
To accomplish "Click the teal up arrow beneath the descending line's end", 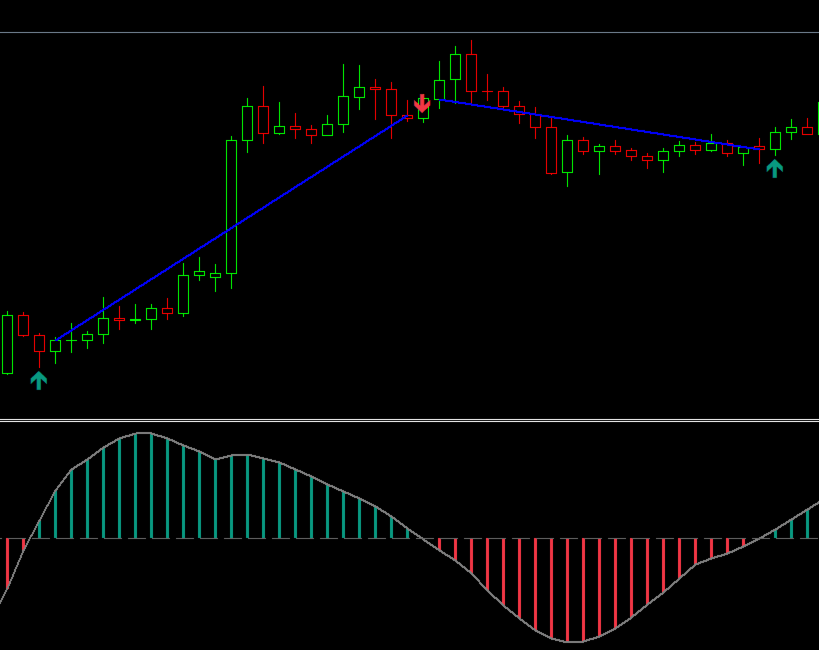I will [775, 169].
